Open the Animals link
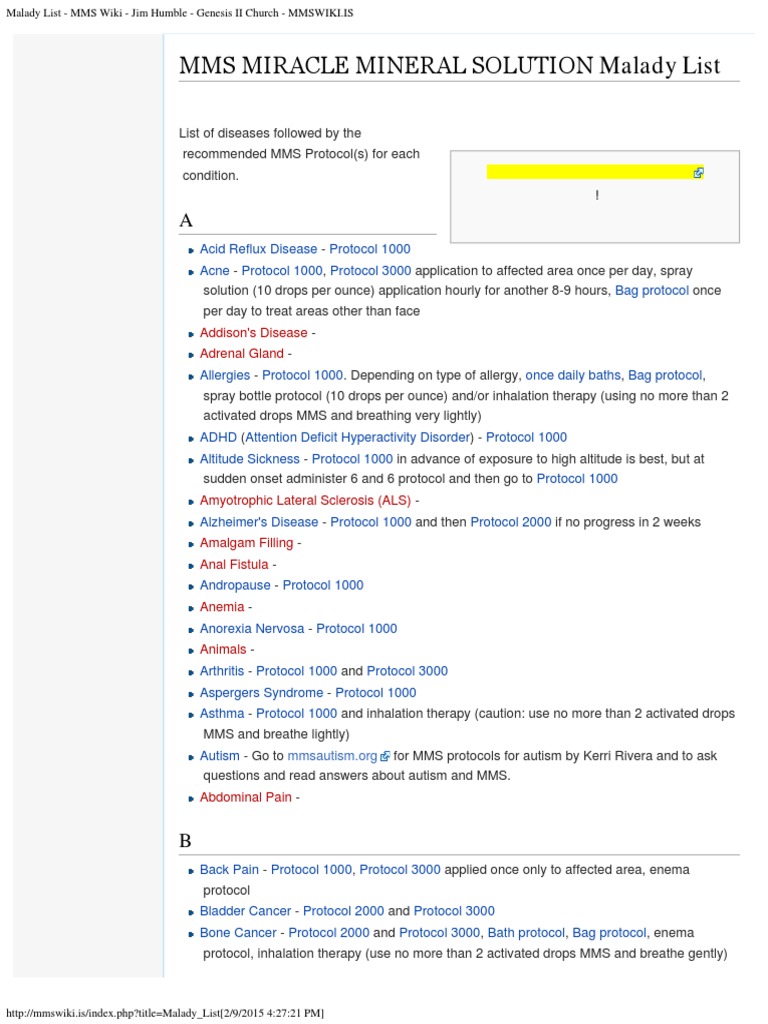This screenshot has width=768, height=1024. 223,649
